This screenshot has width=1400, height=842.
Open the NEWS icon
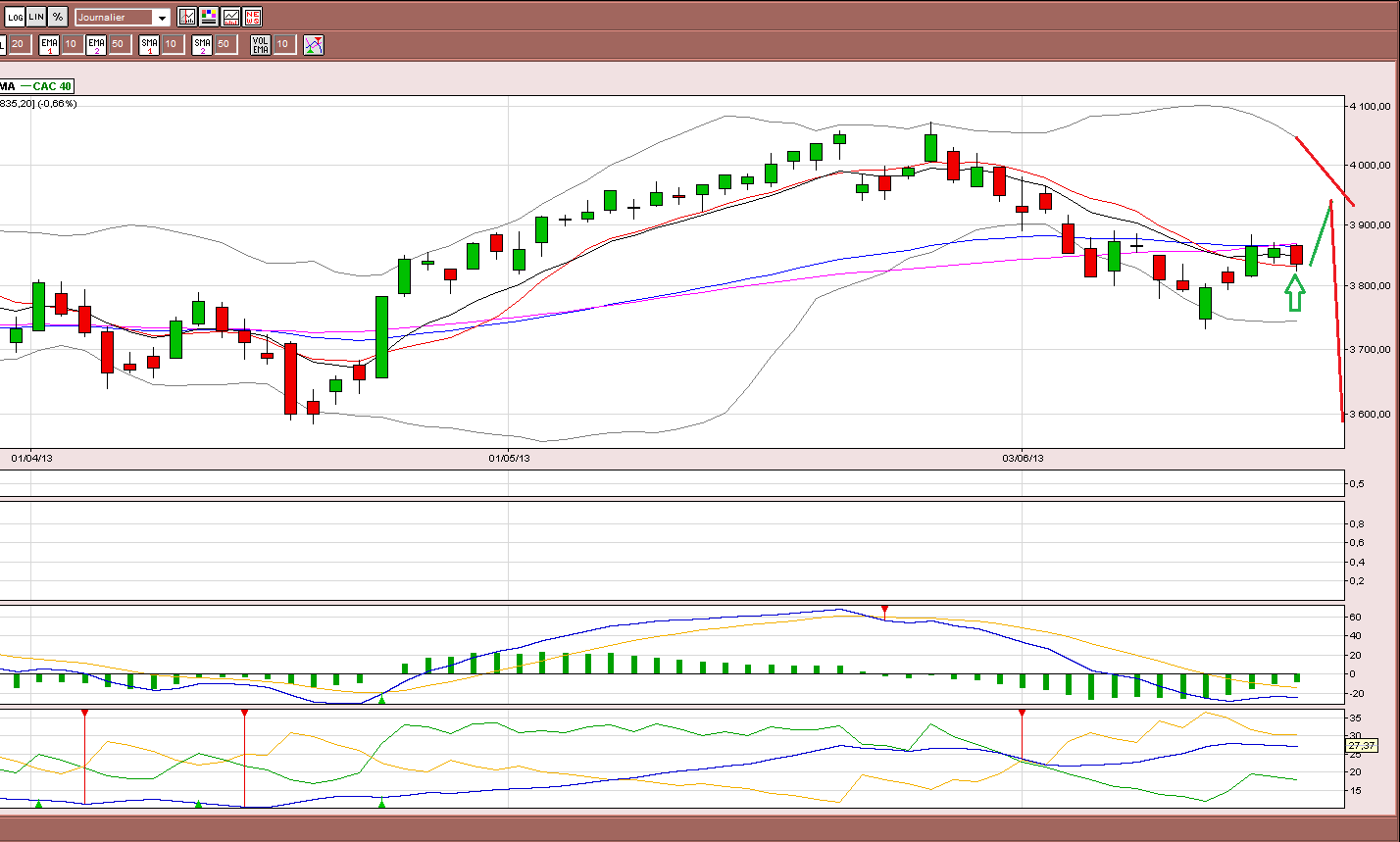(252, 17)
